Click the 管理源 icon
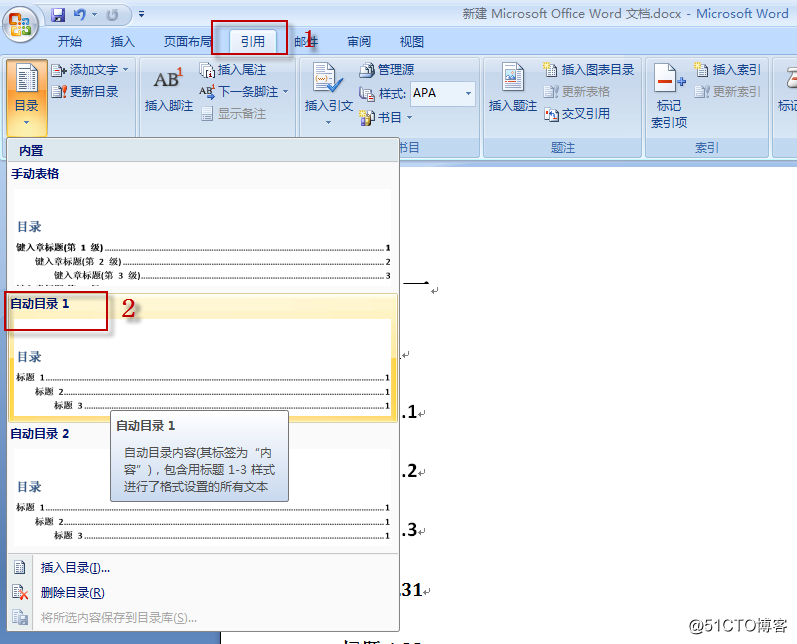 366,70
